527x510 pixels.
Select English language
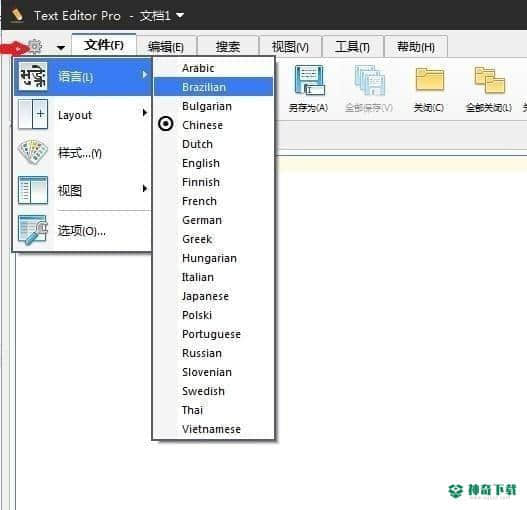pyautogui.click(x=213, y=163)
